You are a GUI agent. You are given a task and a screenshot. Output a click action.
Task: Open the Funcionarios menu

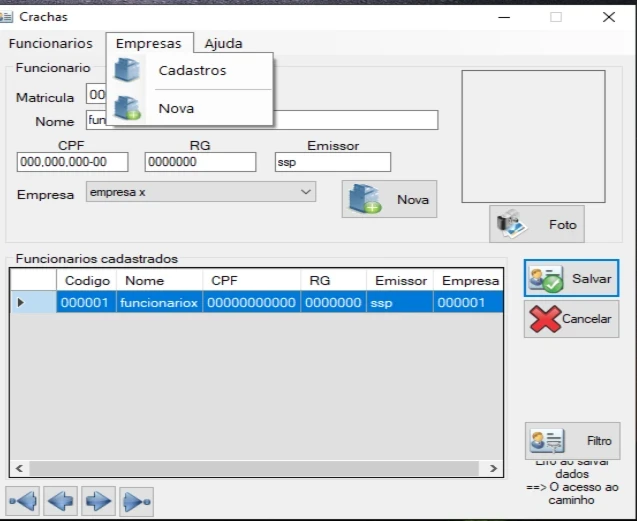pyautogui.click(x=50, y=44)
